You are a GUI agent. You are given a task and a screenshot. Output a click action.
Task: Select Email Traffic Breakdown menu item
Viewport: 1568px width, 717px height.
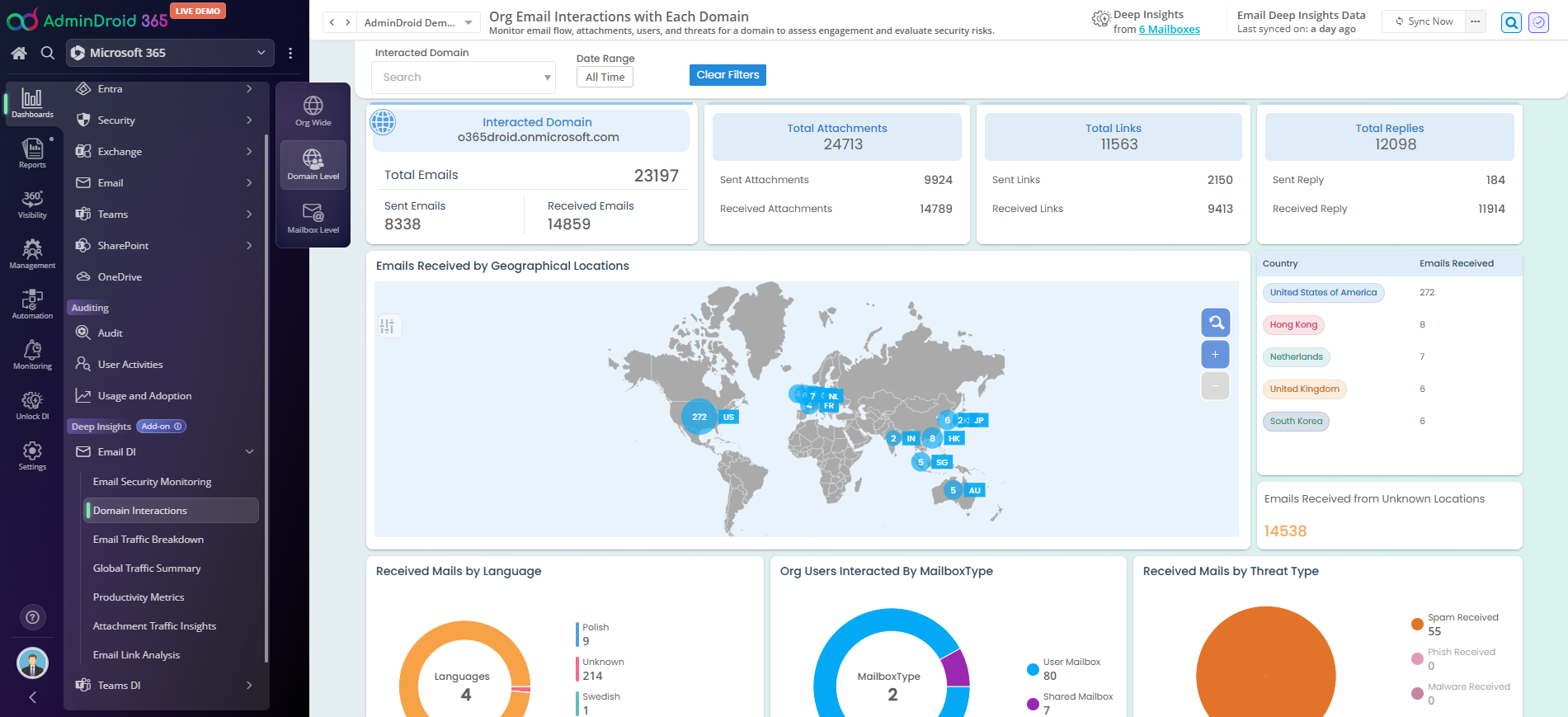[x=148, y=540]
